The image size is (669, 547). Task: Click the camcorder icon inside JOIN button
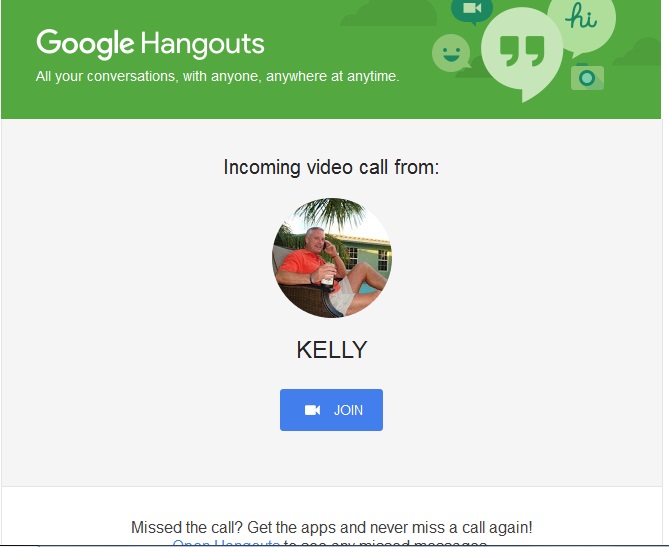[x=312, y=410]
